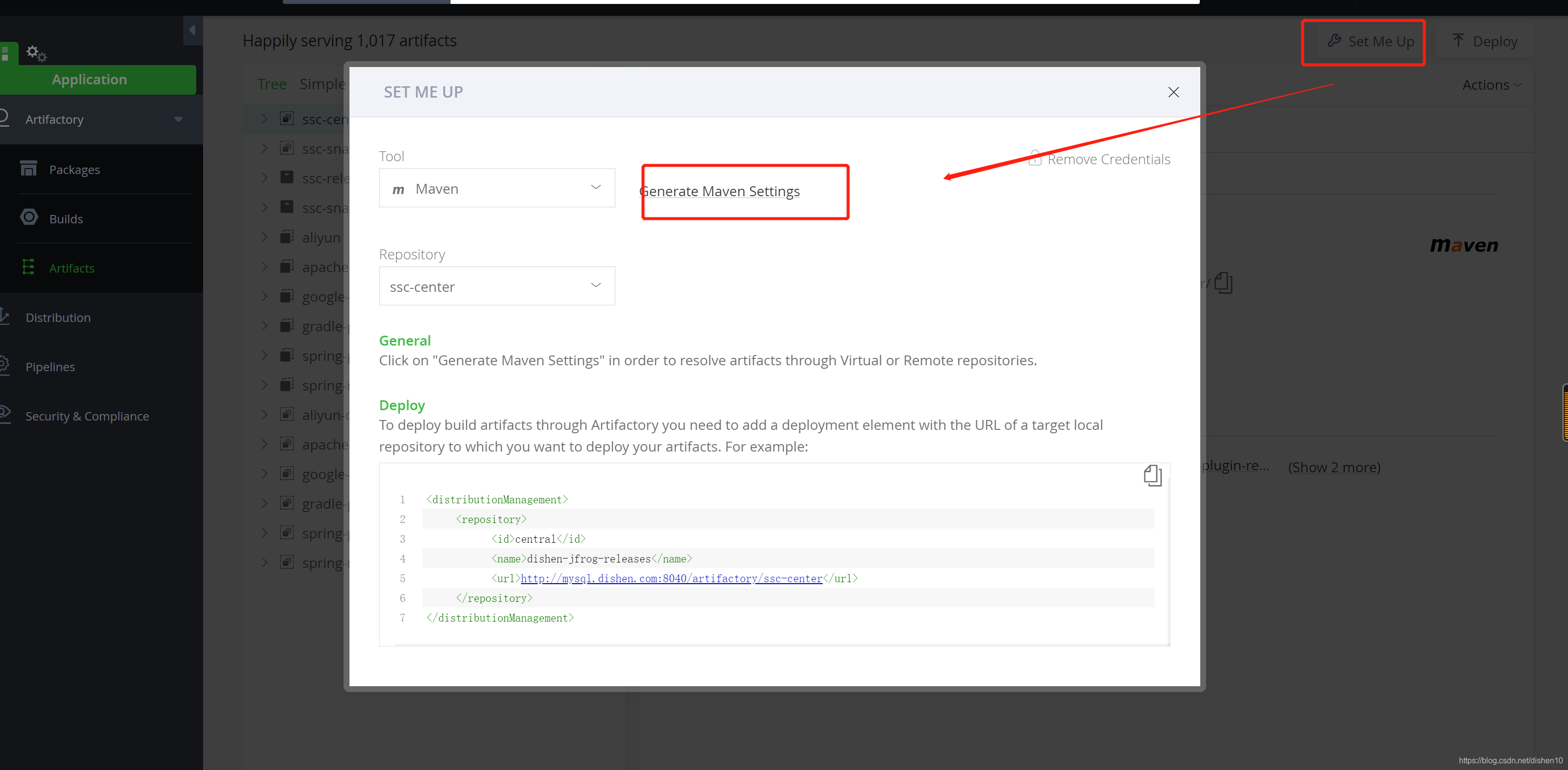The image size is (1568, 770).
Task: Click the Set Me Up button
Action: [1370, 41]
